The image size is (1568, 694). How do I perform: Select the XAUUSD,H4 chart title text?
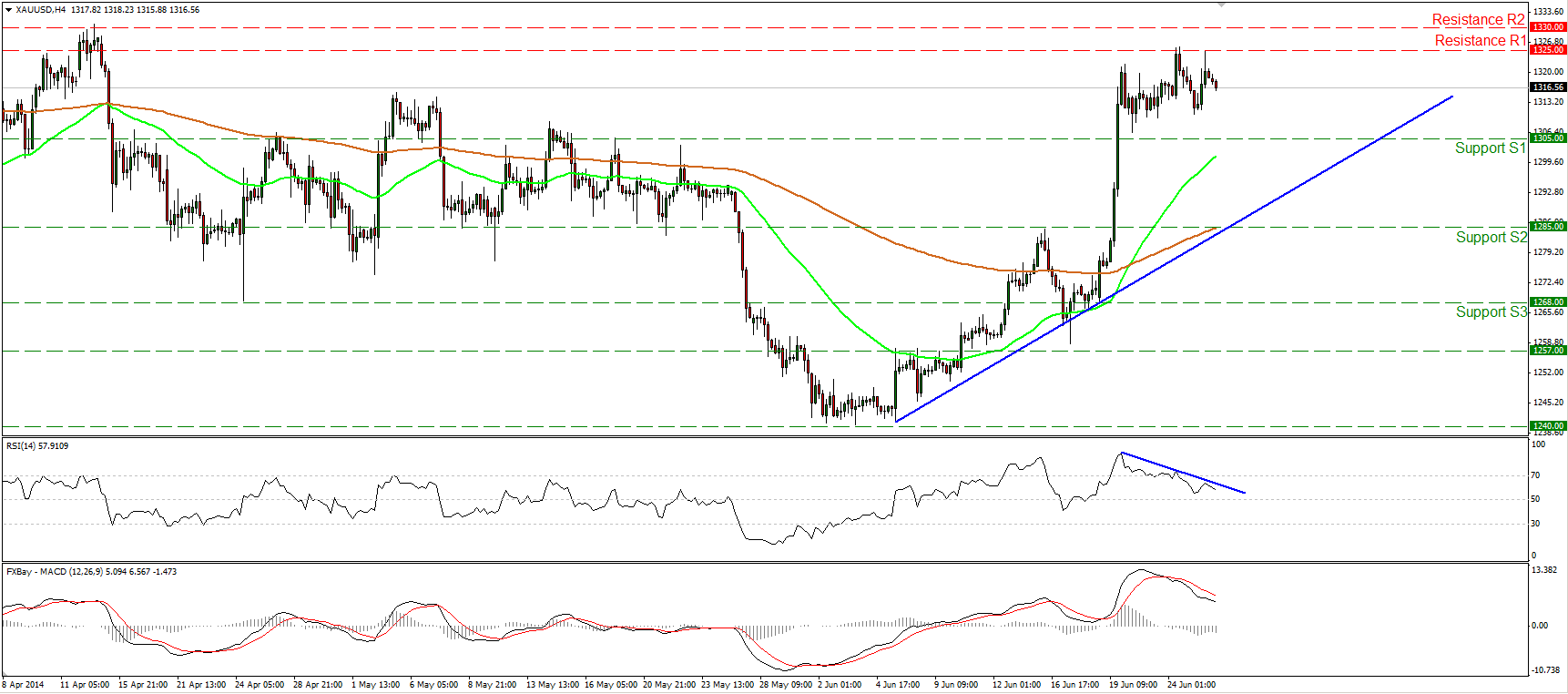[x=41, y=9]
